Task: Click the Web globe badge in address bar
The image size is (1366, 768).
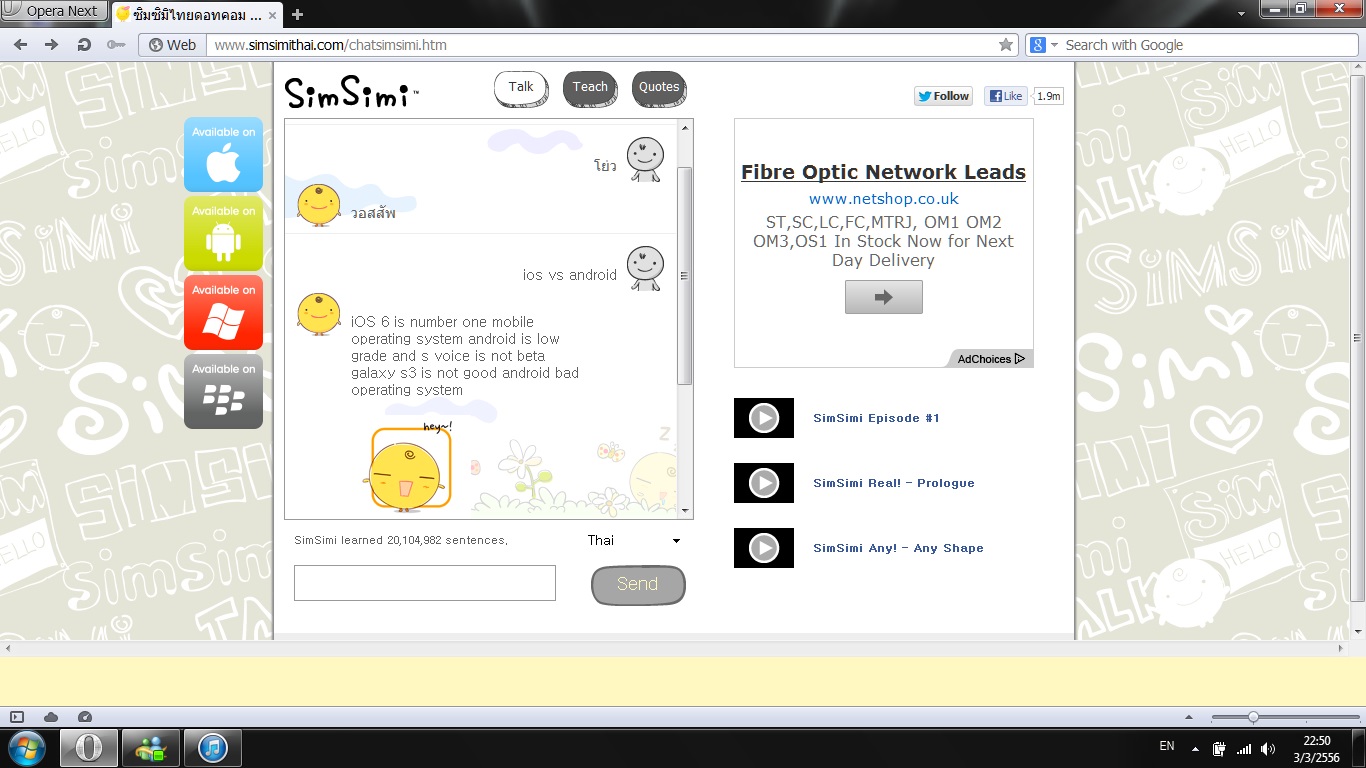Action: click(172, 45)
